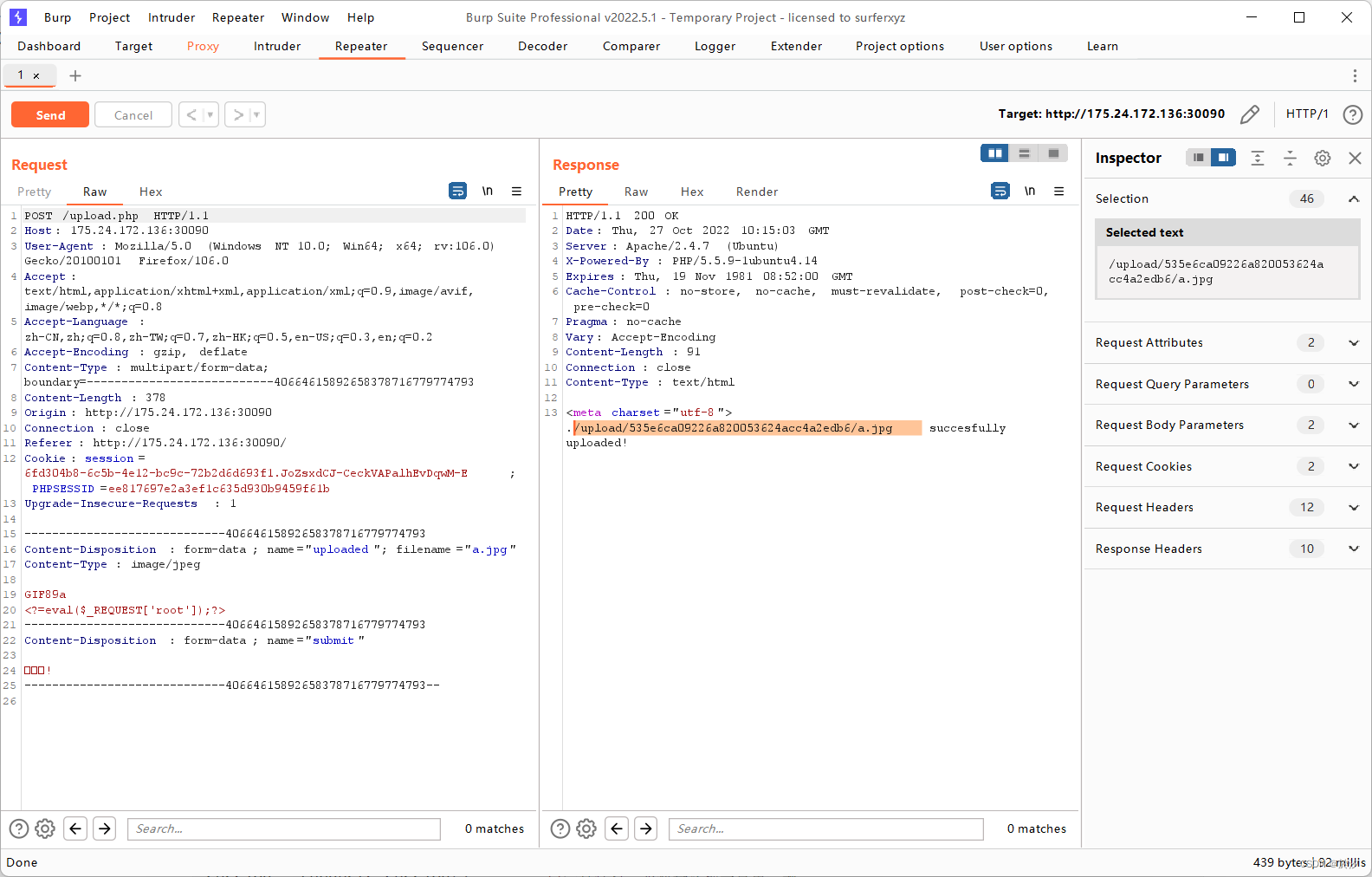Click highlighted uploaded file path in response
This screenshot has width=1372, height=877.
(x=747, y=428)
